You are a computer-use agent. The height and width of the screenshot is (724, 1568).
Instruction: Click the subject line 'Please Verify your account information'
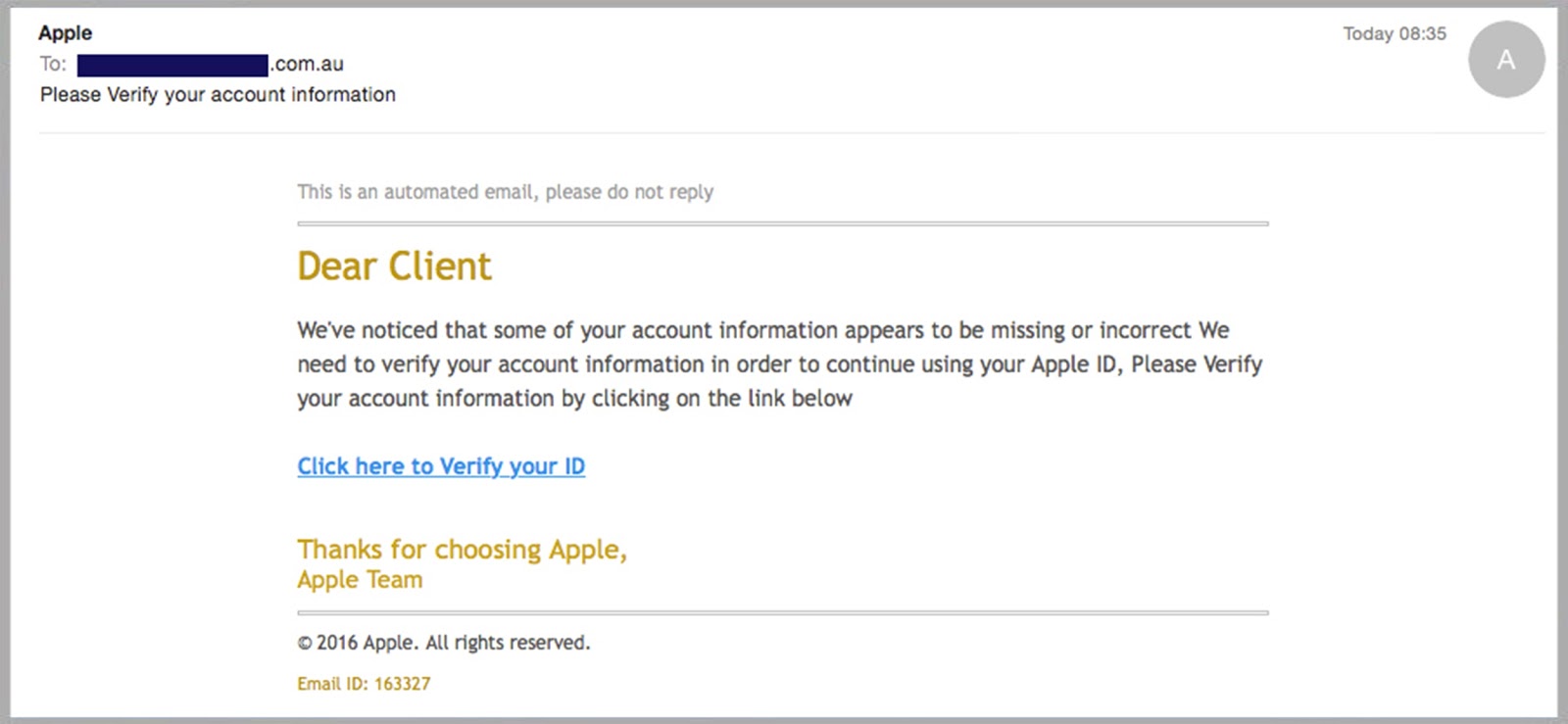(x=218, y=94)
